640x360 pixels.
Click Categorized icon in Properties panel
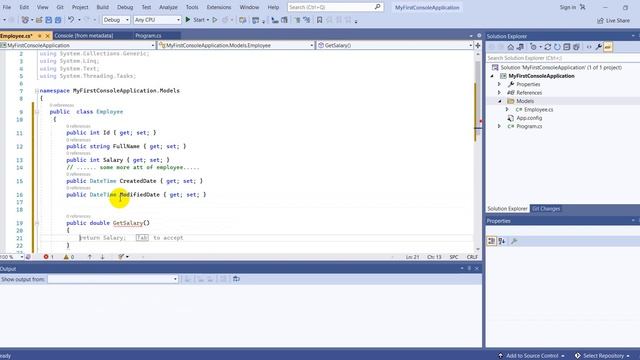click(x=491, y=241)
